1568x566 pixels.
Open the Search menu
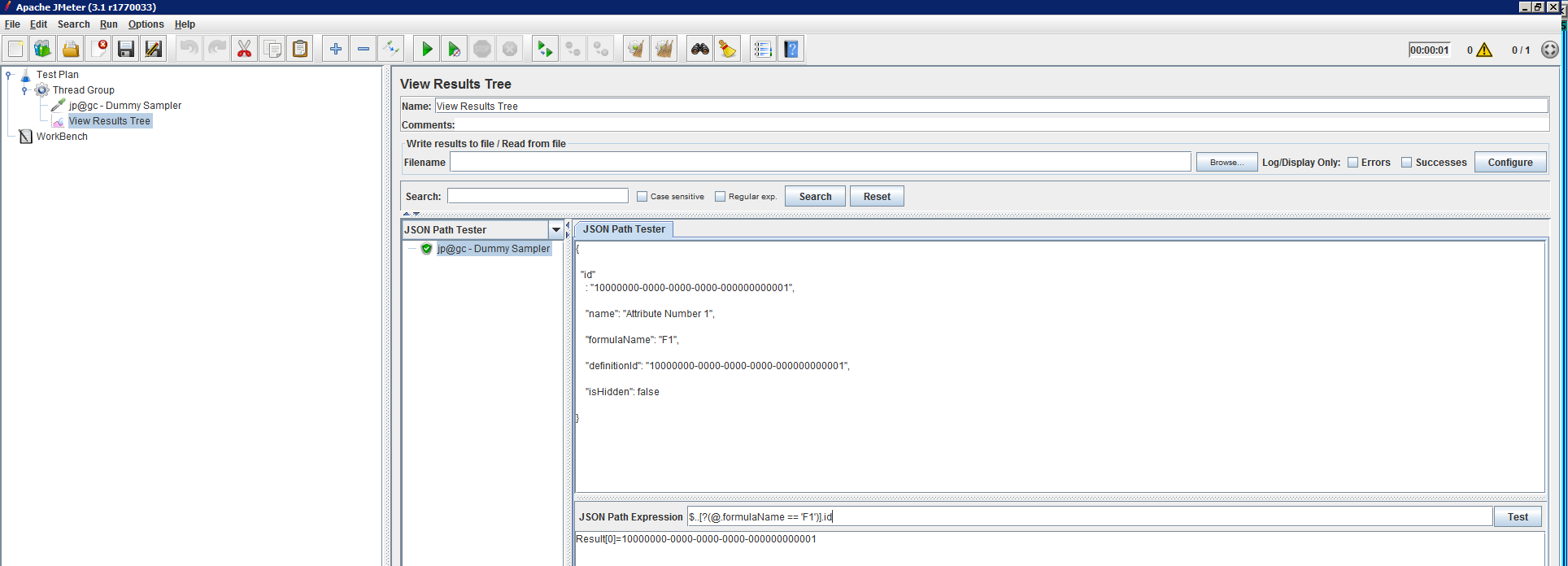point(73,24)
